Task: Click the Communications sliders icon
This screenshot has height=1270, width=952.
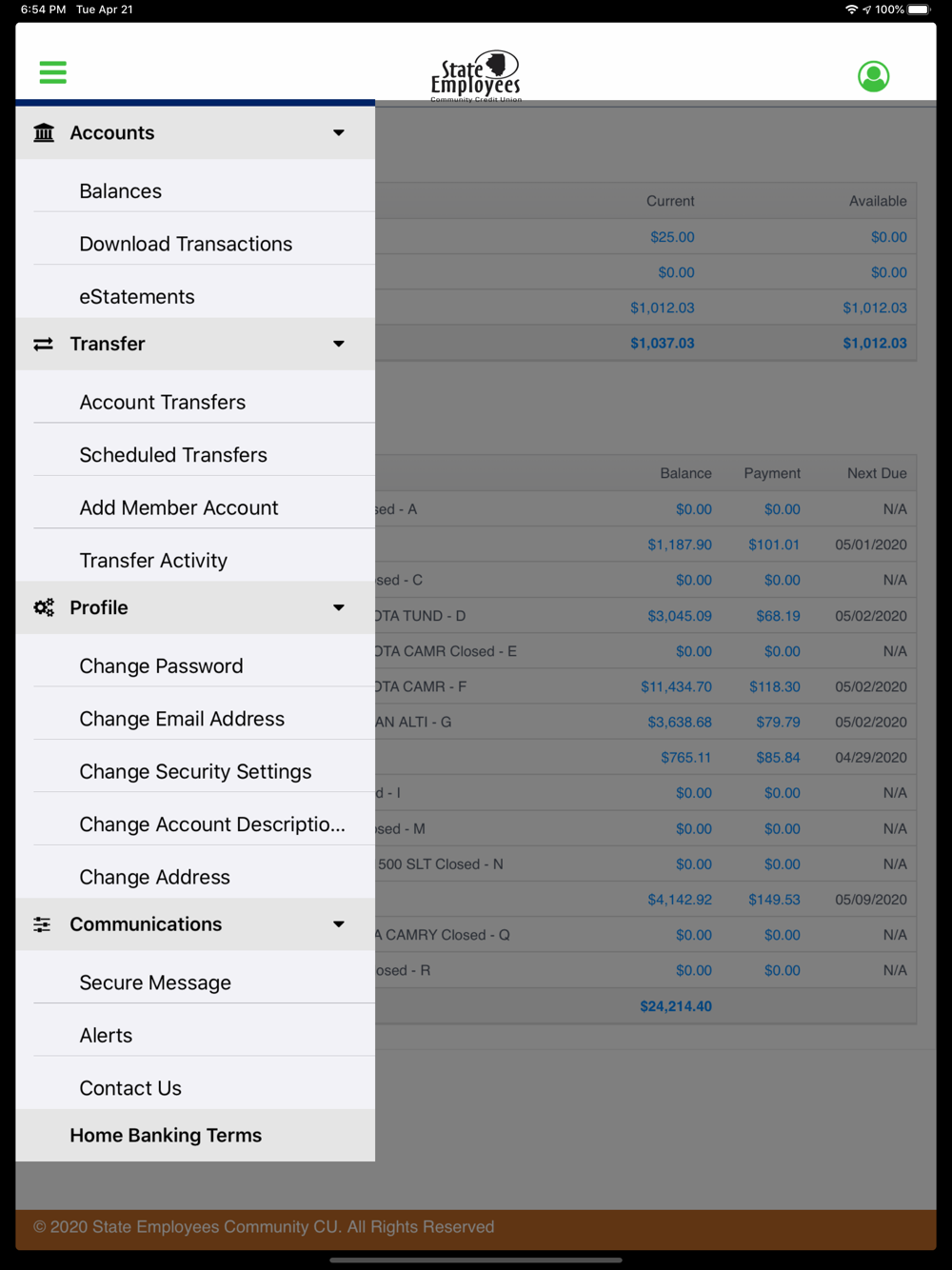Action: 43,924
